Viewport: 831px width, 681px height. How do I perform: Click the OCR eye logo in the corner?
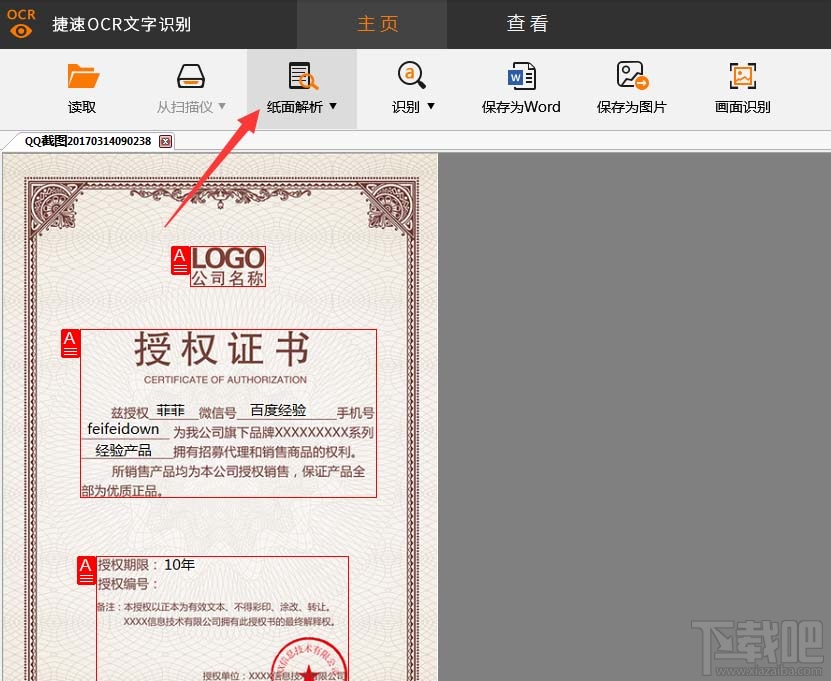[x=21, y=23]
